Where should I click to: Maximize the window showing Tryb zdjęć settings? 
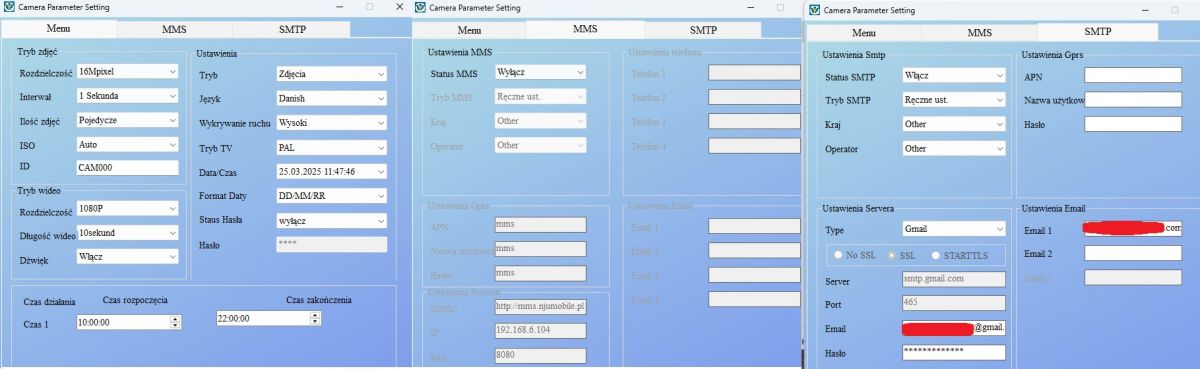[x=369, y=8]
